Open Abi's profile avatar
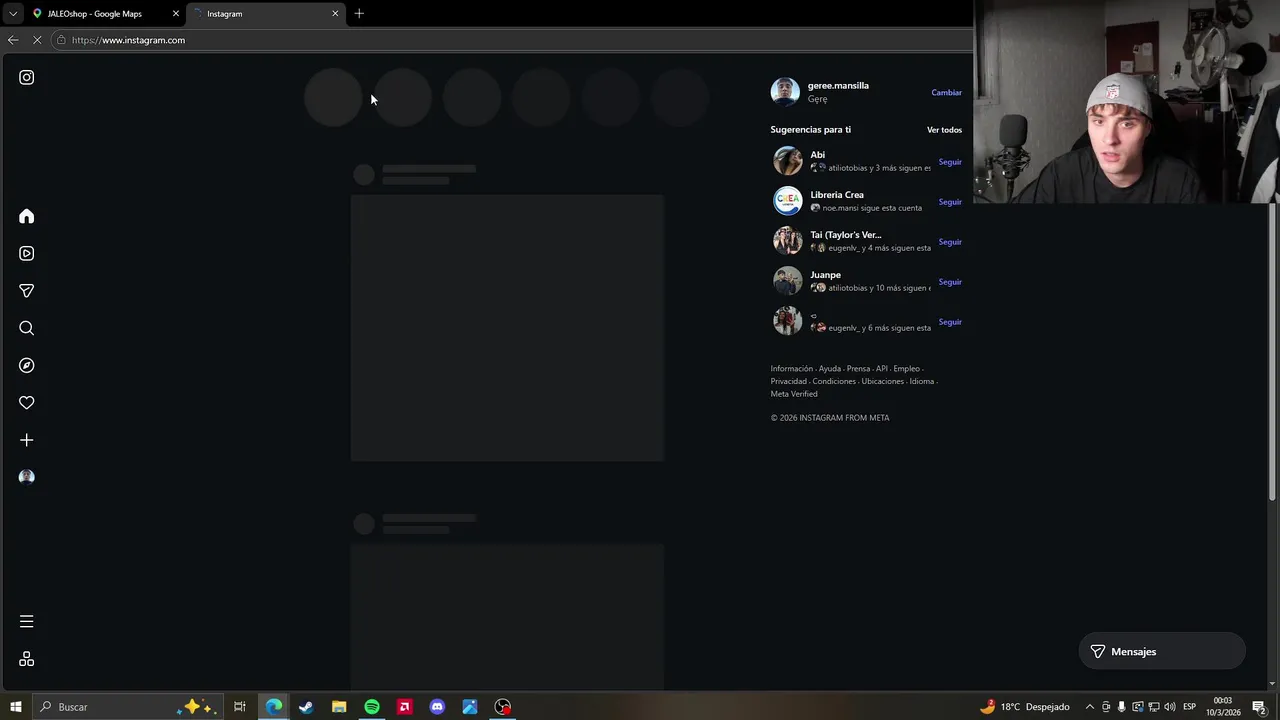Screen dimensions: 1280x720 pyautogui.click(x=788, y=161)
